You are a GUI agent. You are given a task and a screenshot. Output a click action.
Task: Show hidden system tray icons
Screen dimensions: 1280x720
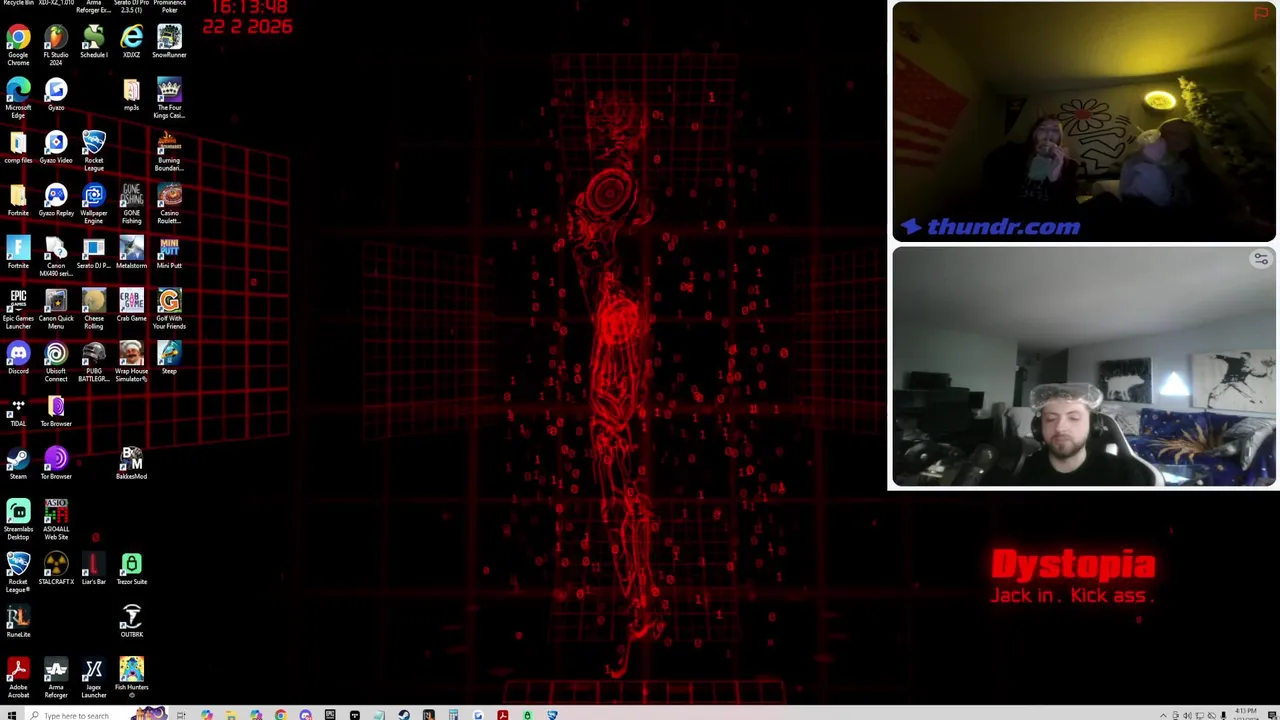point(1163,715)
